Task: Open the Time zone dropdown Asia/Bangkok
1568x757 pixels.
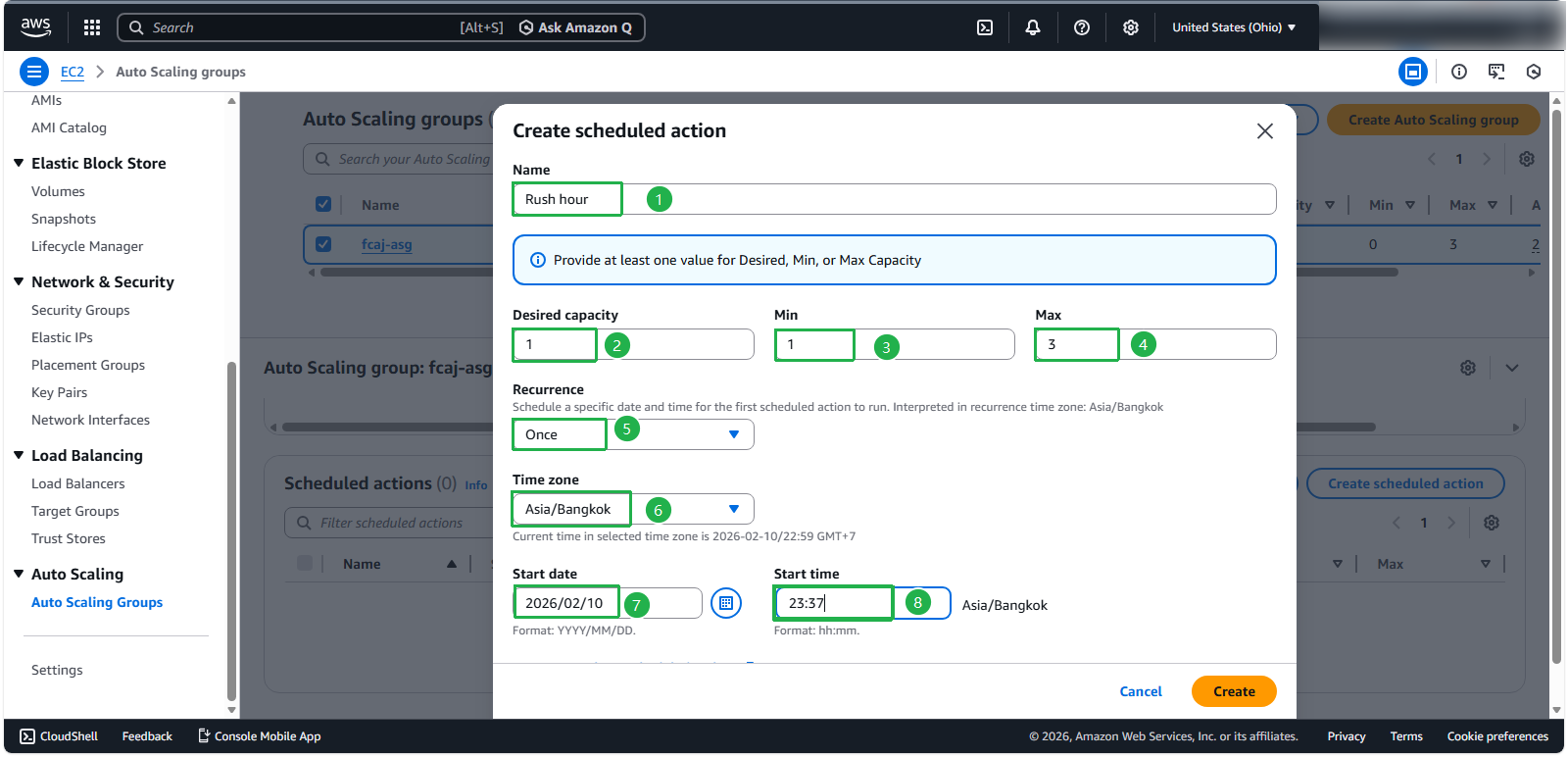Action: pyautogui.click(x=633, y=509)
